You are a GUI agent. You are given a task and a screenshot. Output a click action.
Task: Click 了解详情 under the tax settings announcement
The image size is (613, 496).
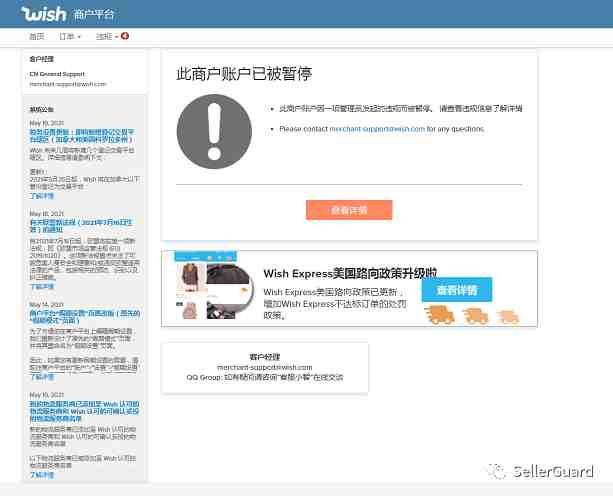[42, 196]
